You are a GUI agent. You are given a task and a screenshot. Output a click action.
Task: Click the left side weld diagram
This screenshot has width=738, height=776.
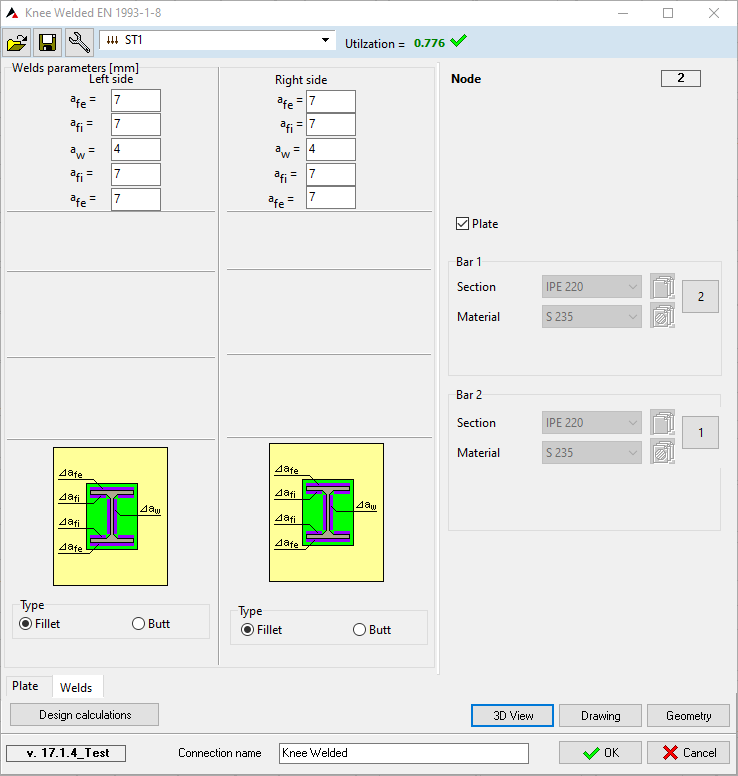[x=110, y=516]
